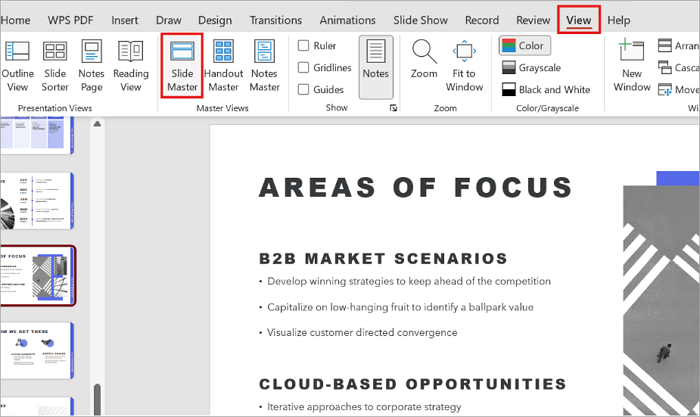Screen dimensions: 700x417
Task: Click the thumbnail panel scrollbar handle
Action: pos(97,400)
